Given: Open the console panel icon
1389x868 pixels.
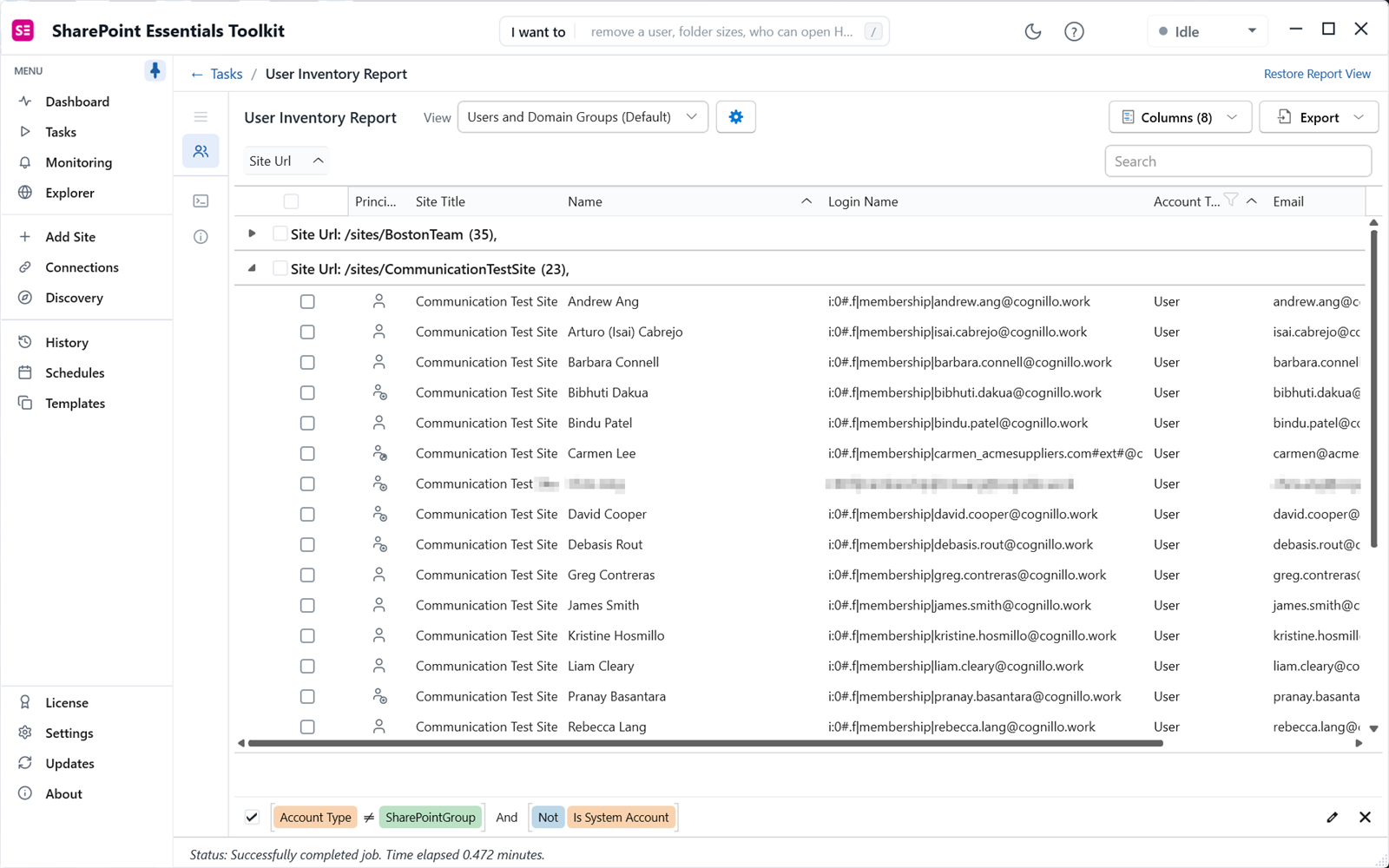Looking at the screenshot, I should [201, 201].
